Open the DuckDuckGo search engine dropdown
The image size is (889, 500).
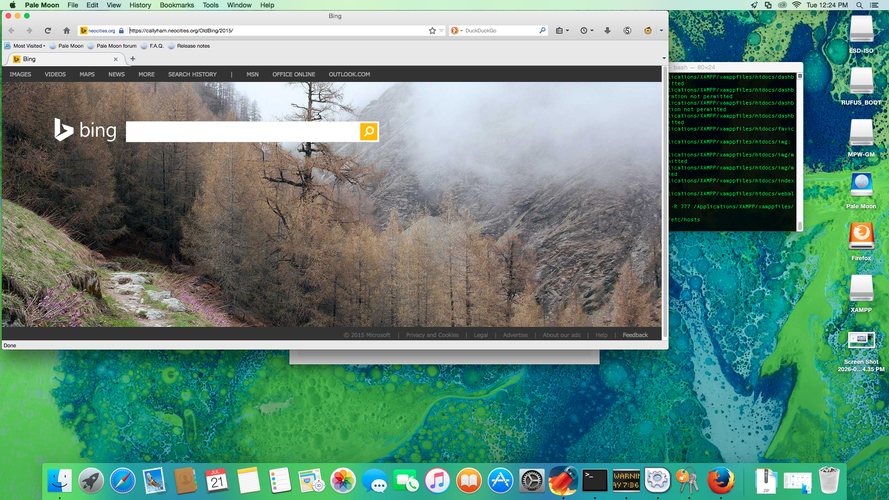tap(456, 31)
